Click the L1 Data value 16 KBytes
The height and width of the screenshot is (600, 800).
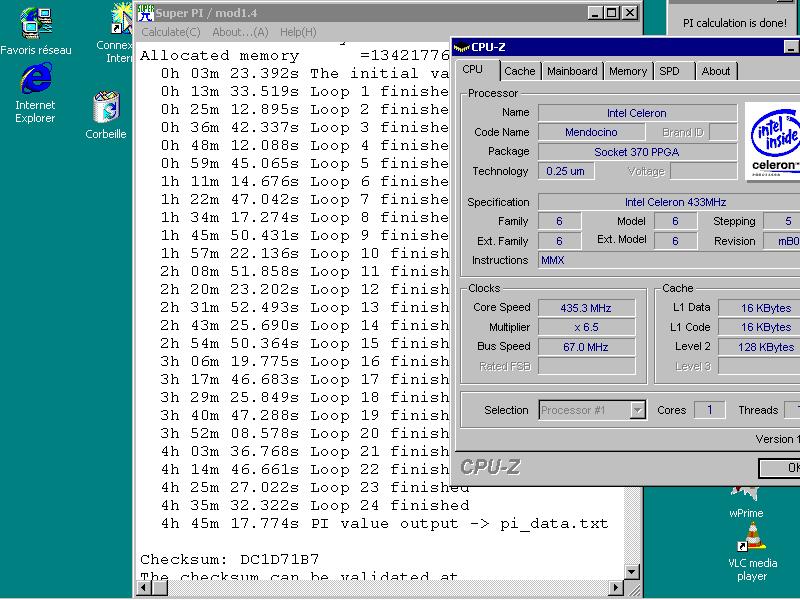click(x=759, y=308)
